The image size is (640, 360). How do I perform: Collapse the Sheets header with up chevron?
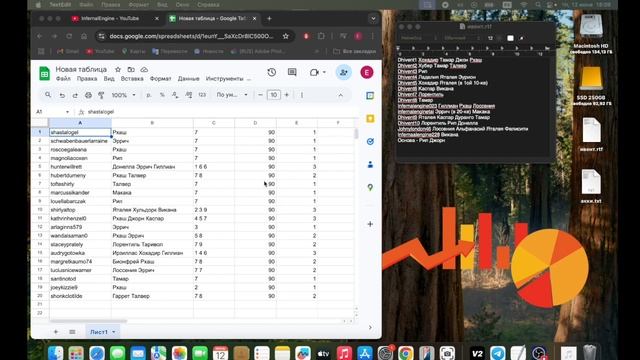click(x=340, y=95)
